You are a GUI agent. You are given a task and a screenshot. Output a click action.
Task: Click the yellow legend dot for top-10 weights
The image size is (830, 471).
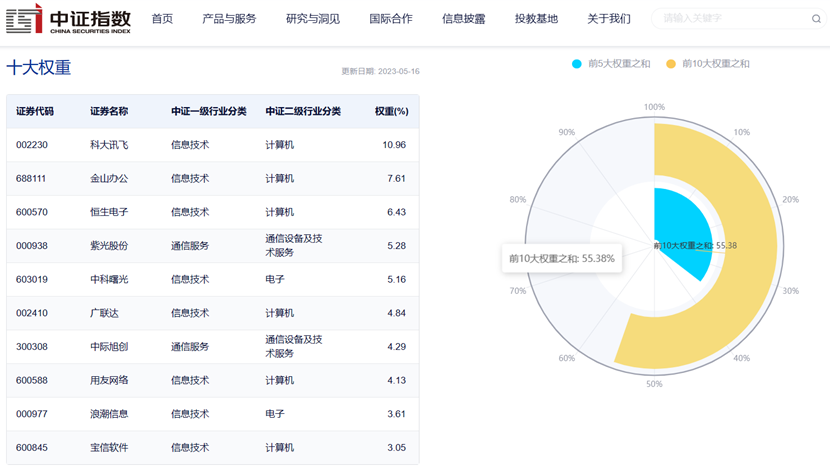tap(671, 64)
